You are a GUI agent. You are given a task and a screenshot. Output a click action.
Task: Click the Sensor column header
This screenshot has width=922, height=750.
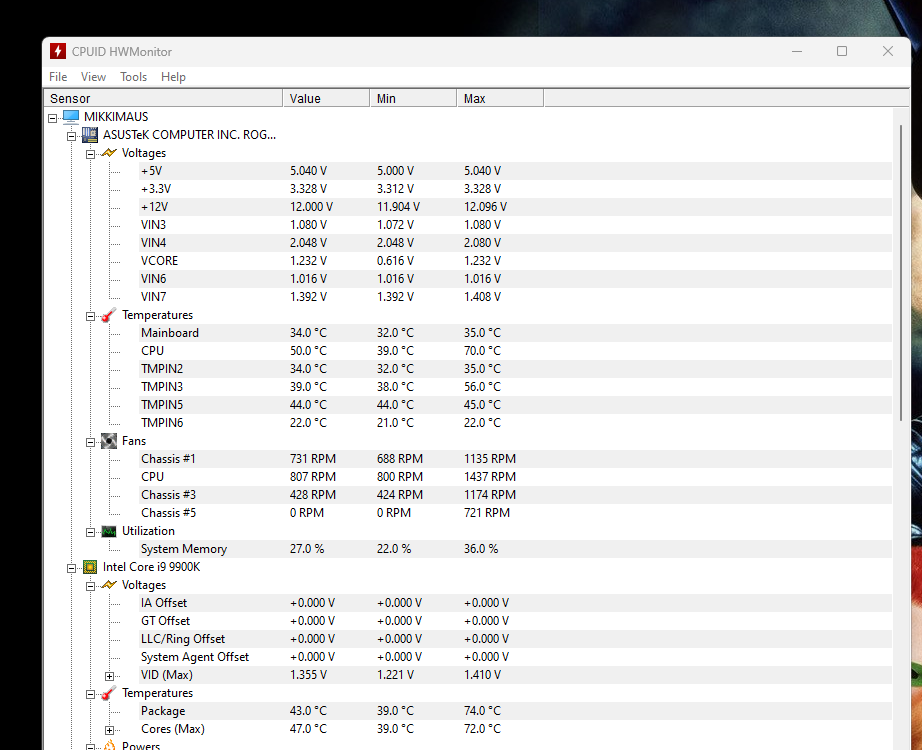point(163,98)
